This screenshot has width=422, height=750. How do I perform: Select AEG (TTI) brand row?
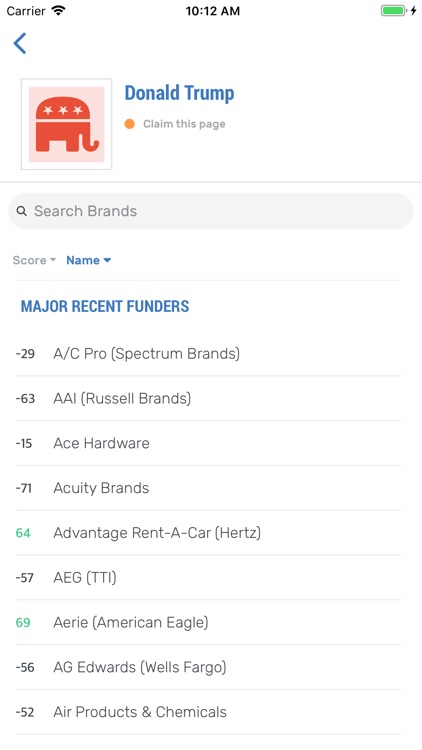208,578
